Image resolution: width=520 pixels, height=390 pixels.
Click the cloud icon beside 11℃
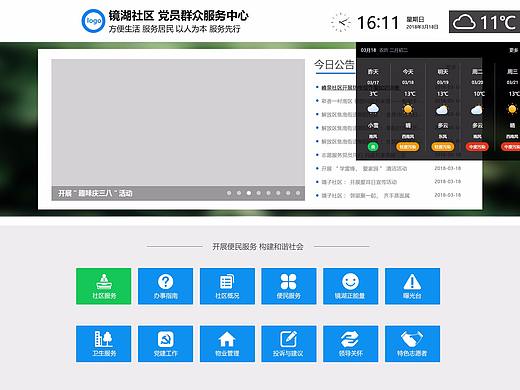[464, 22]
